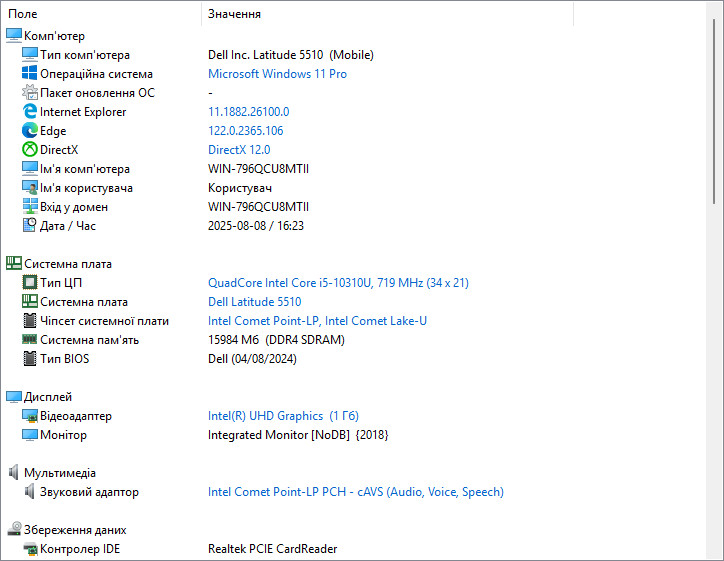This screenshot has width=724, height=561.
Task: Click the Монітор row icon
Action: pos(30,434)
